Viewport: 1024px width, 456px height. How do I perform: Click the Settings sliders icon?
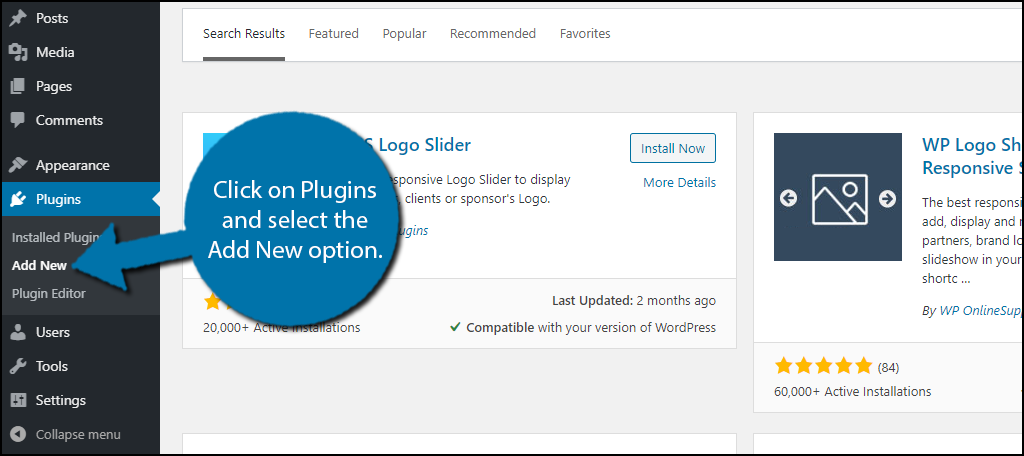pos(18,400)
